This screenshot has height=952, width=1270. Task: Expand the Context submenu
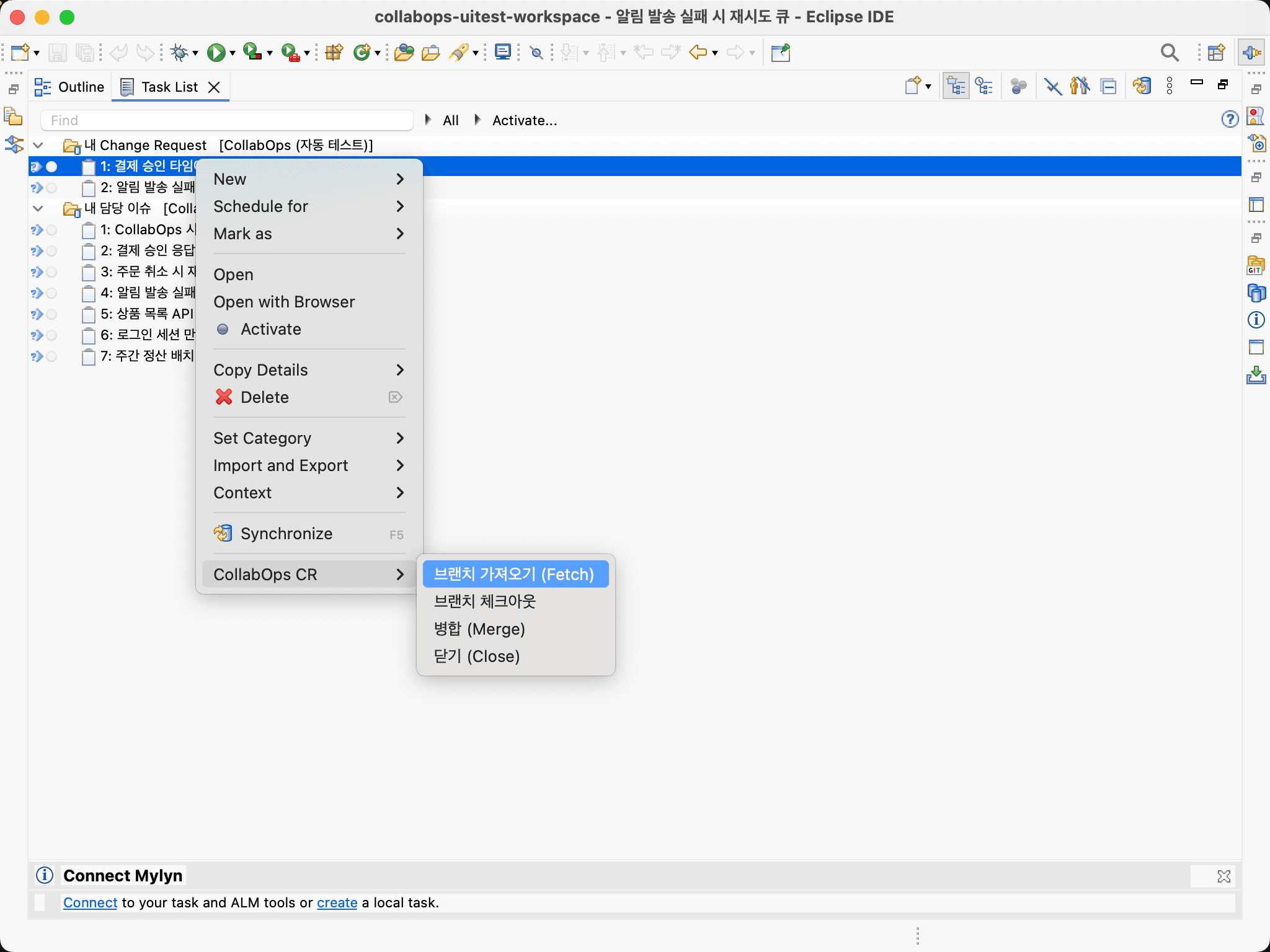309,493
